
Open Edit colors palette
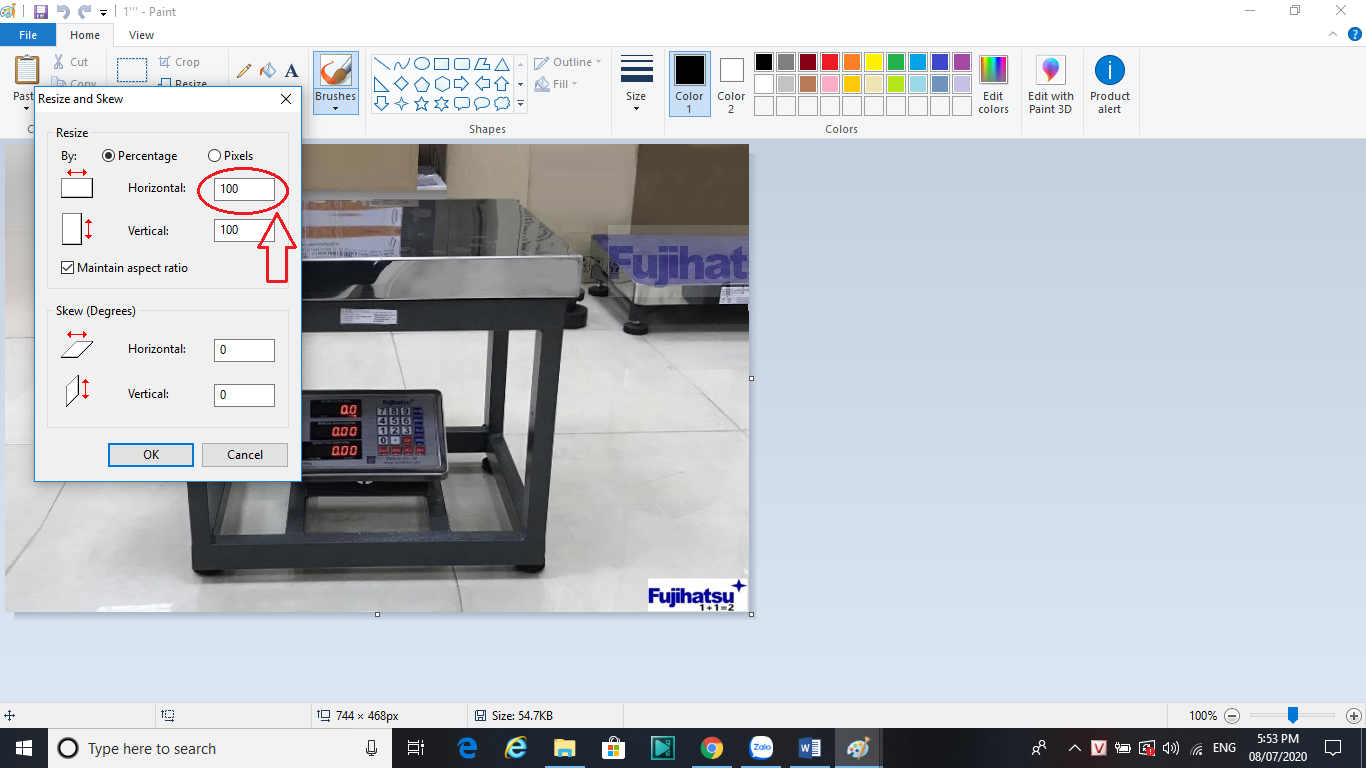(x=993, y=84)
